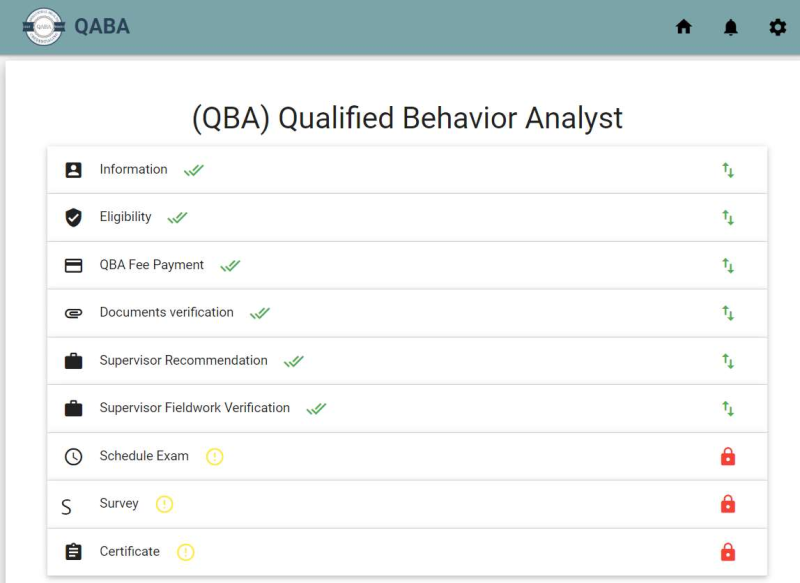Screen dimensions: 800x583
Task: Expand the Information section arrows
Action: [x=728, y=170]
